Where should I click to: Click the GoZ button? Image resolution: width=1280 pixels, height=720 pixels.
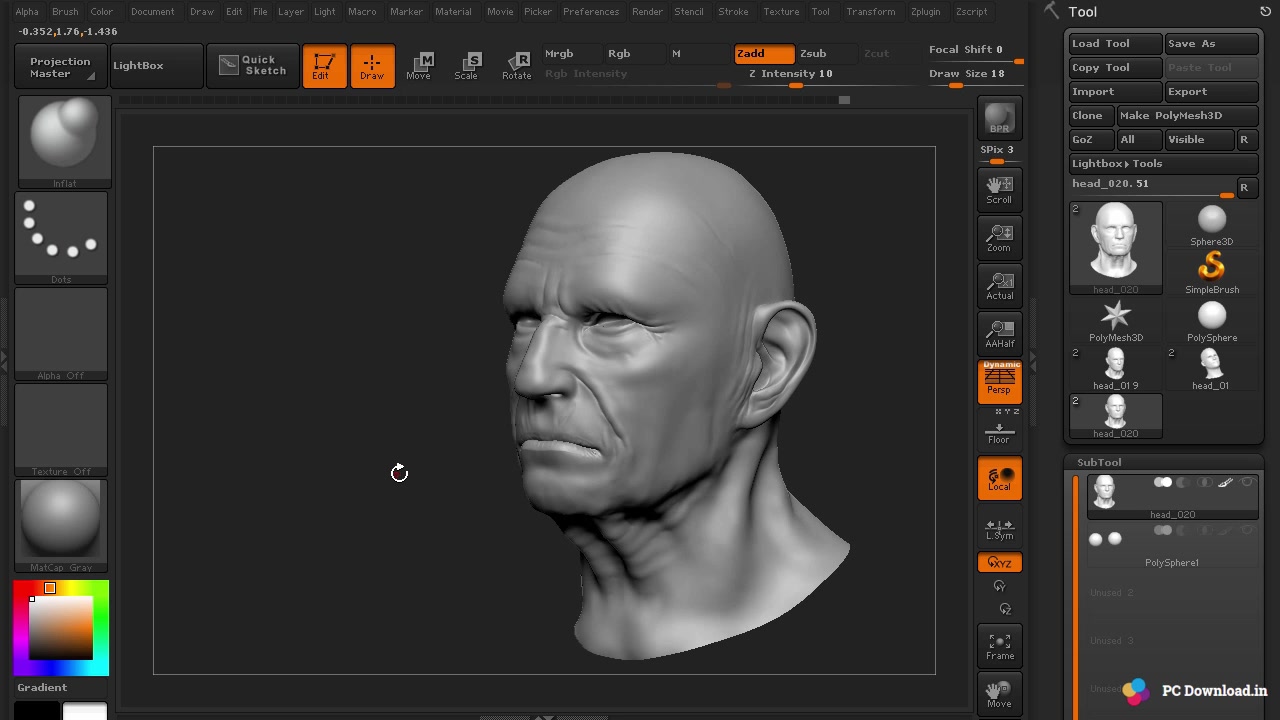click(x=1091, y=140)
